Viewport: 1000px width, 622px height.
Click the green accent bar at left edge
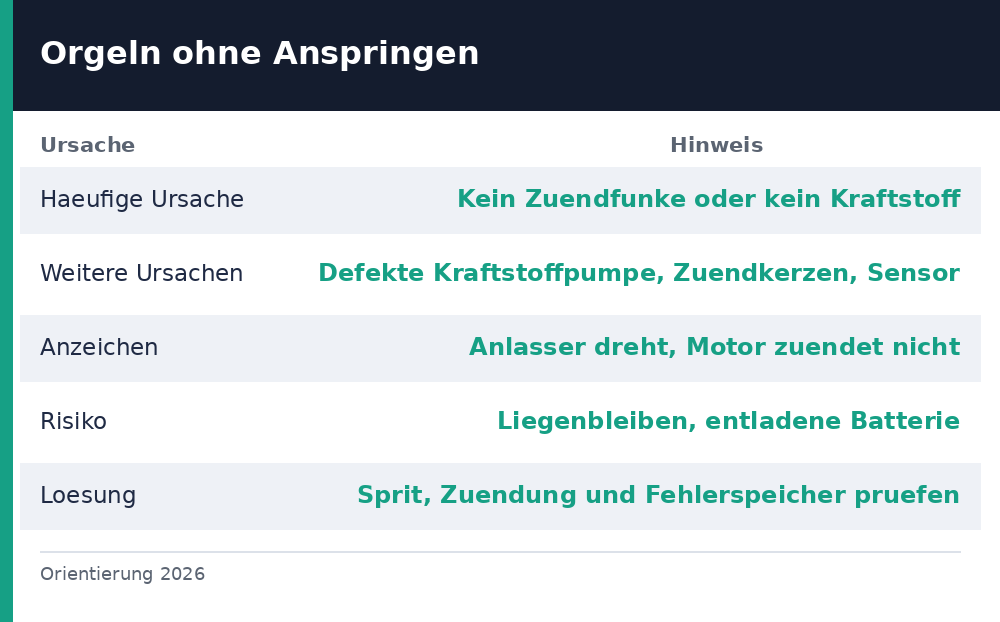(x=6, y=311)
